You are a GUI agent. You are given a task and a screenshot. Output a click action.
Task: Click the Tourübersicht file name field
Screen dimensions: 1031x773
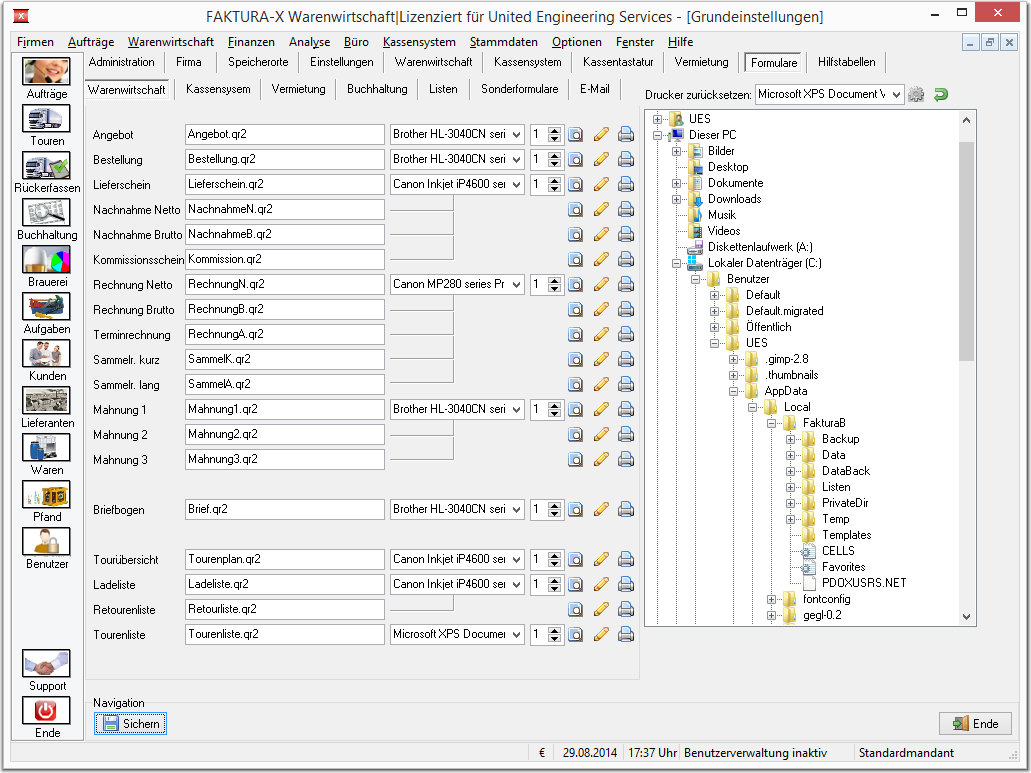pyautogui.click(x=285, y=559)
